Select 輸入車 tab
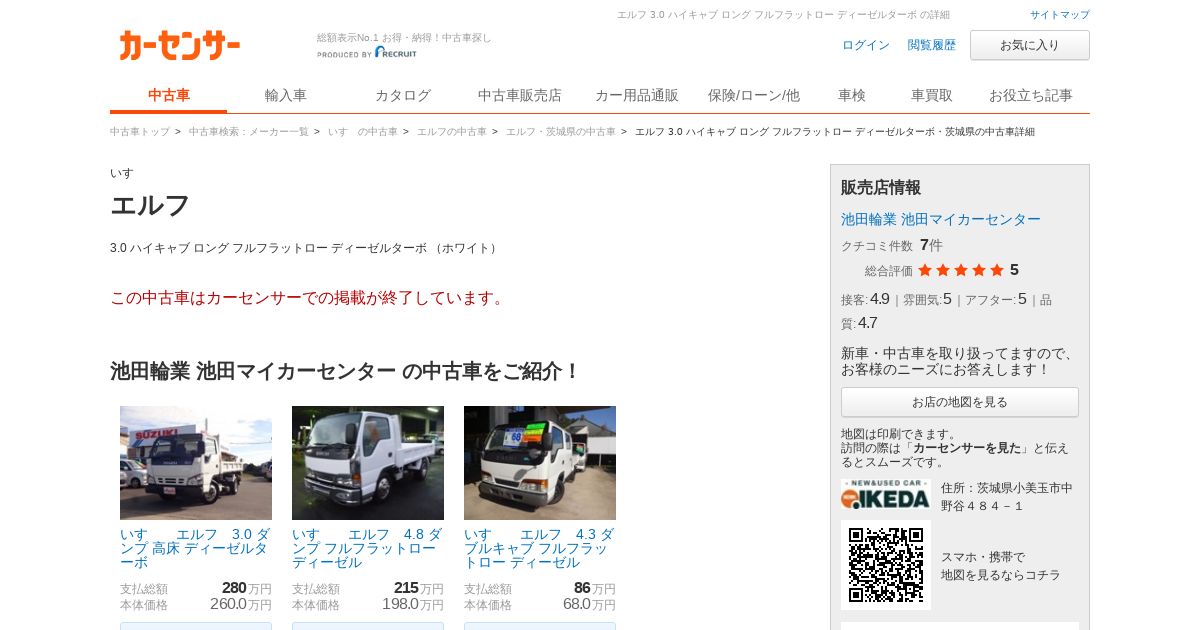The width and height of the screenshot is (1200, 630). [286, 95]
